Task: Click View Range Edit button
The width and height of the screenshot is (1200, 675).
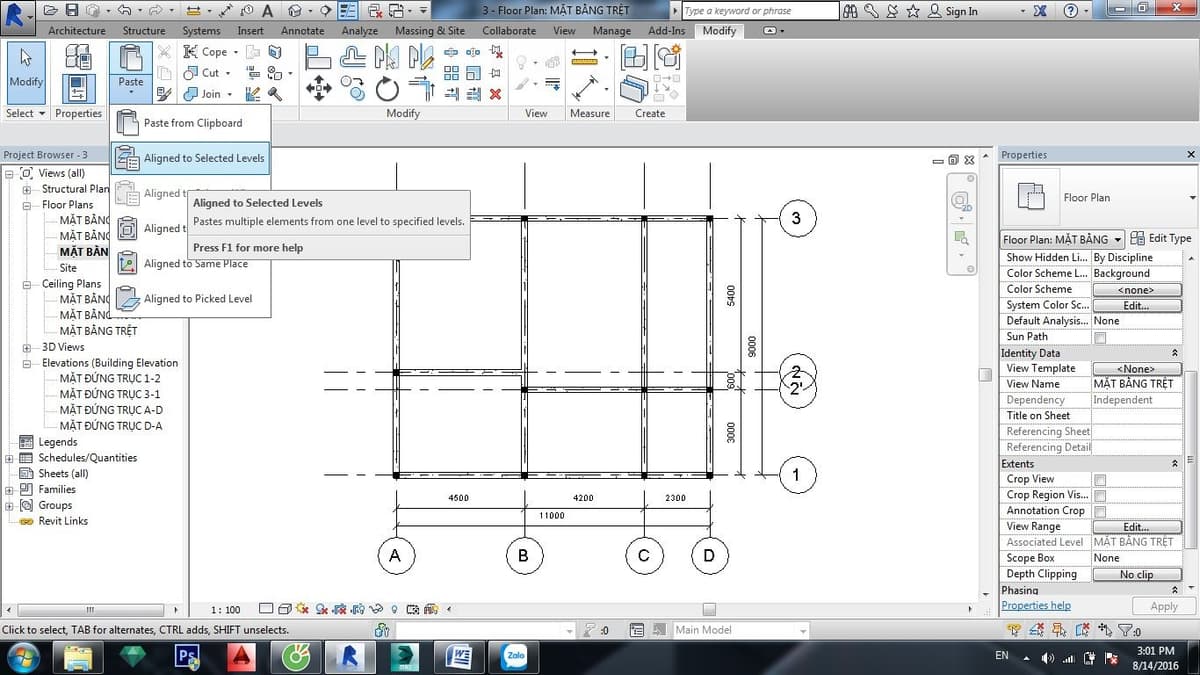Action: (x=1137, y=527)
